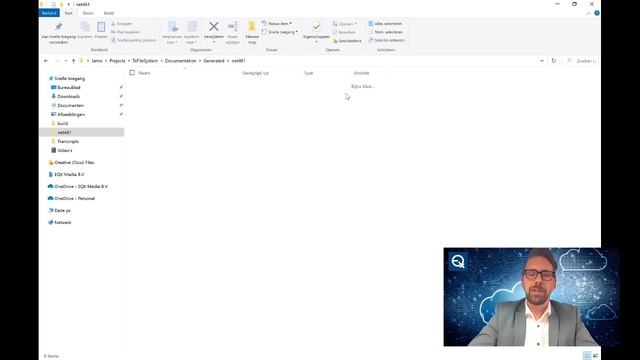The height and width of the screenshot is (360, 640).
Task: Refresh the folder view
Action: 553,61
